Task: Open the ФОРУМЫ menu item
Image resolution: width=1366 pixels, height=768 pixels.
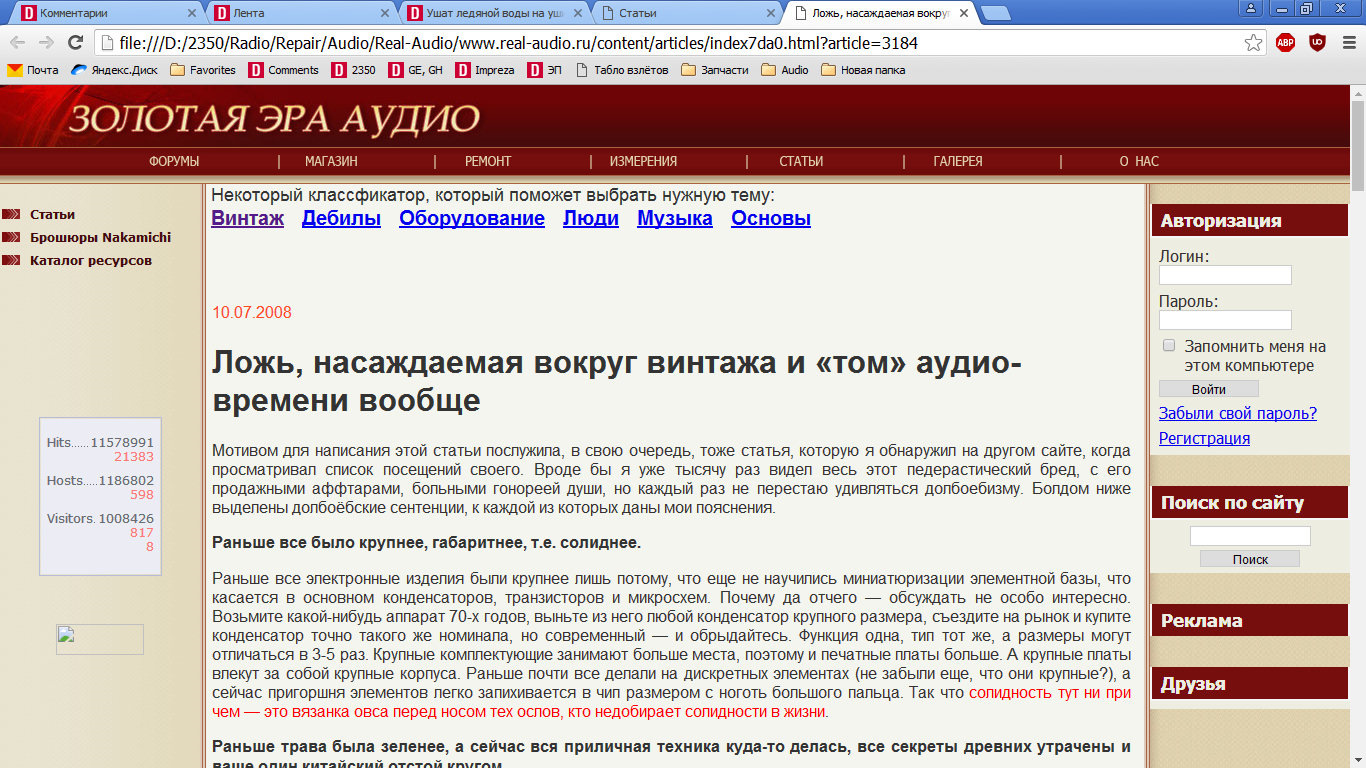Action: click(174, 161)
